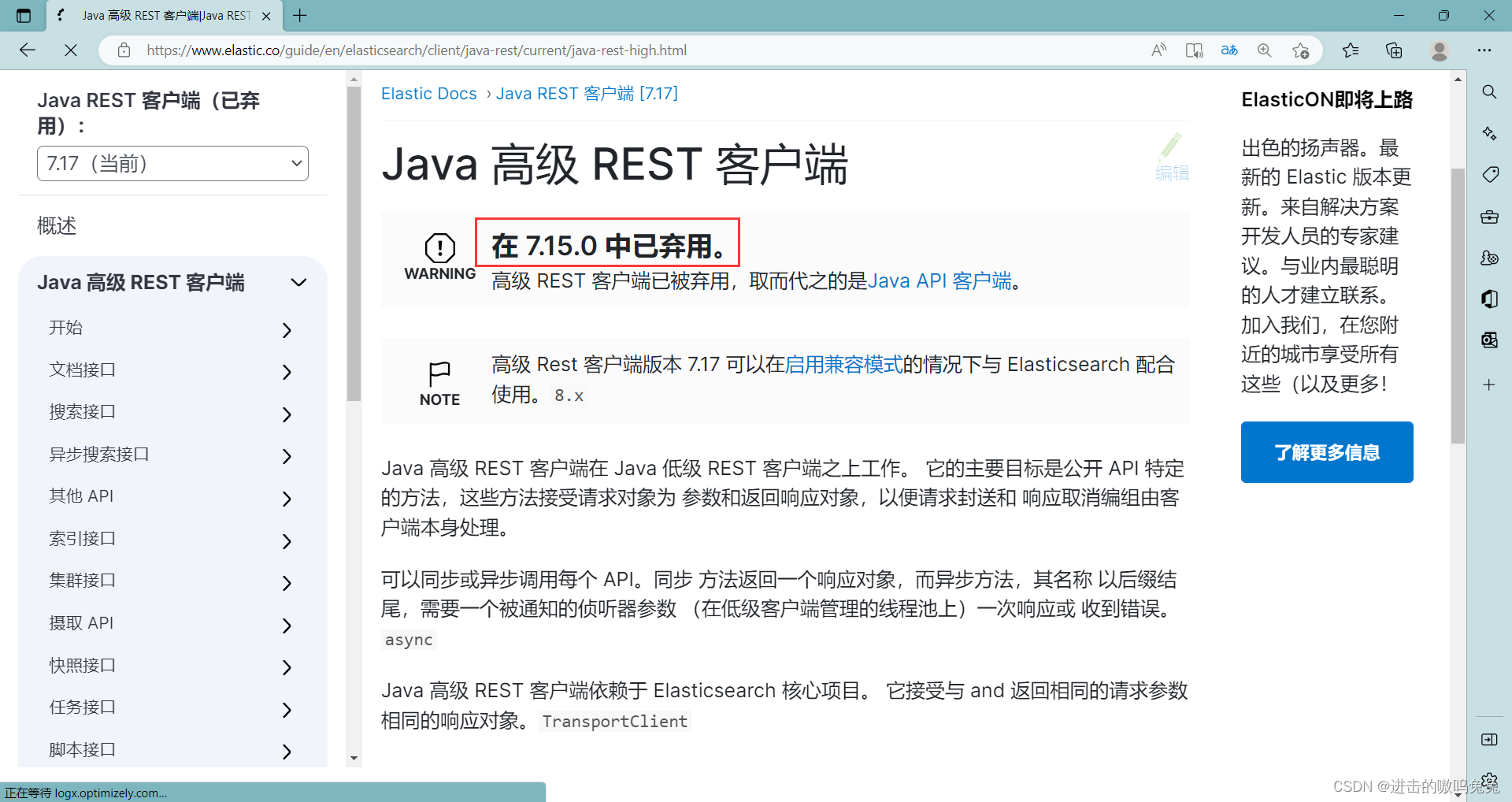Expand the 集群接口 section
This screenshot has width=1512, height=802.
[287, 583]
